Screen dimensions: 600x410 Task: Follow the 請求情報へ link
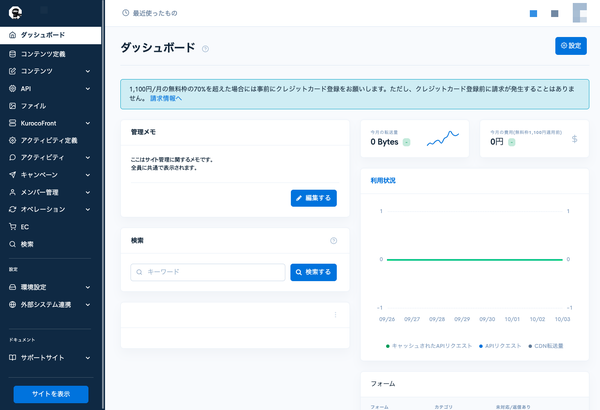tap(166, 98)
